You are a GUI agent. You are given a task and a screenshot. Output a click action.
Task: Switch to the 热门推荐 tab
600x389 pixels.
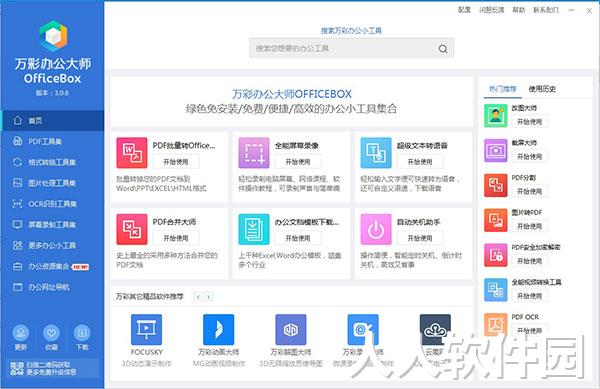click(x=503, y=89)
